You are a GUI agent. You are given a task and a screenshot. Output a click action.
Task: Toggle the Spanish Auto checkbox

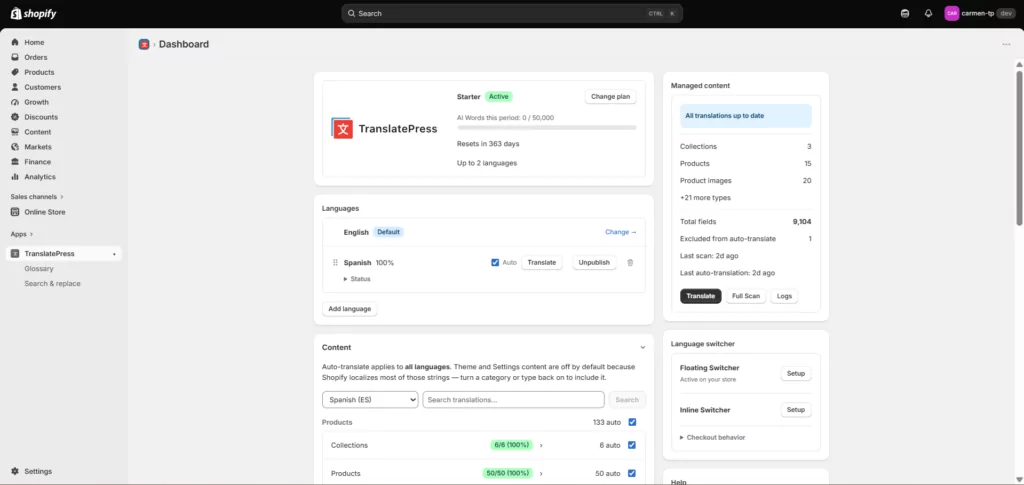(495, 262)
